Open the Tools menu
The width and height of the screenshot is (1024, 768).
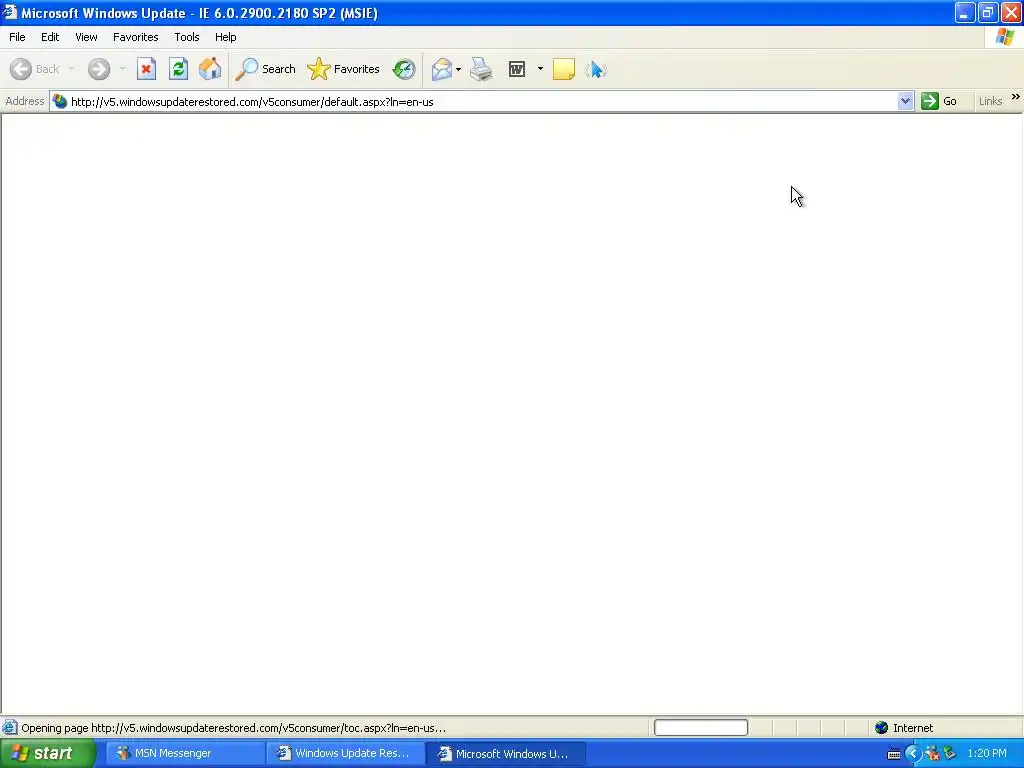point(187,37)
